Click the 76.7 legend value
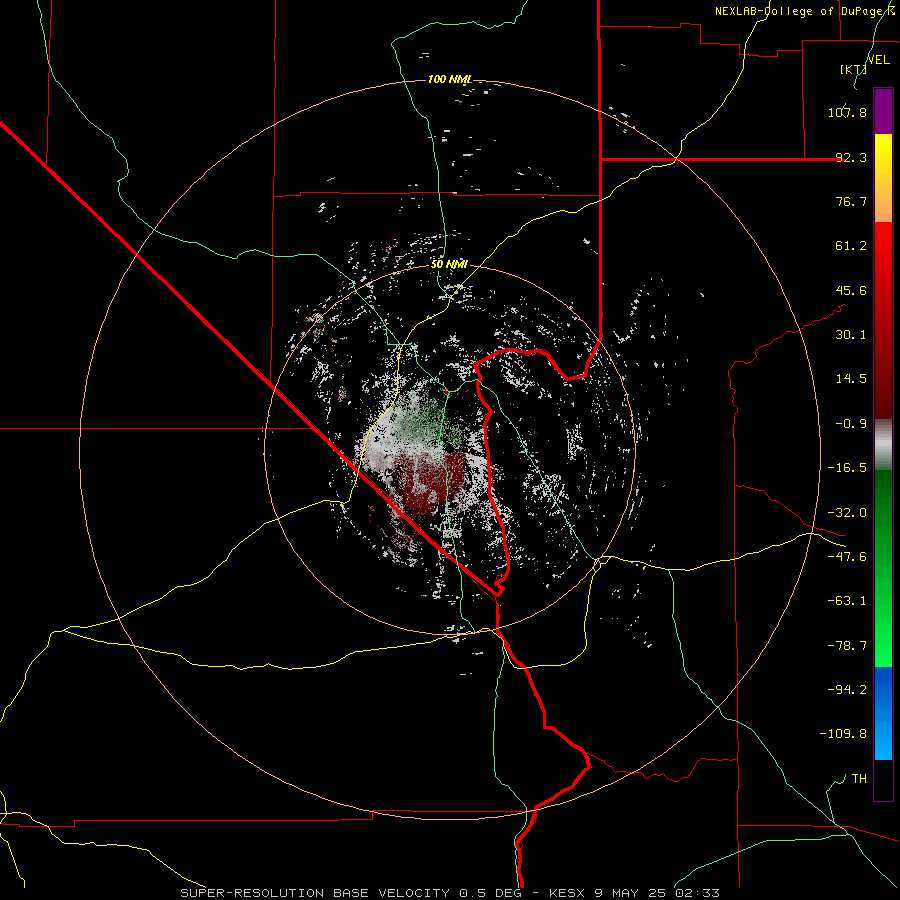The height and width of the screenshot is (900, 900). 851,201
